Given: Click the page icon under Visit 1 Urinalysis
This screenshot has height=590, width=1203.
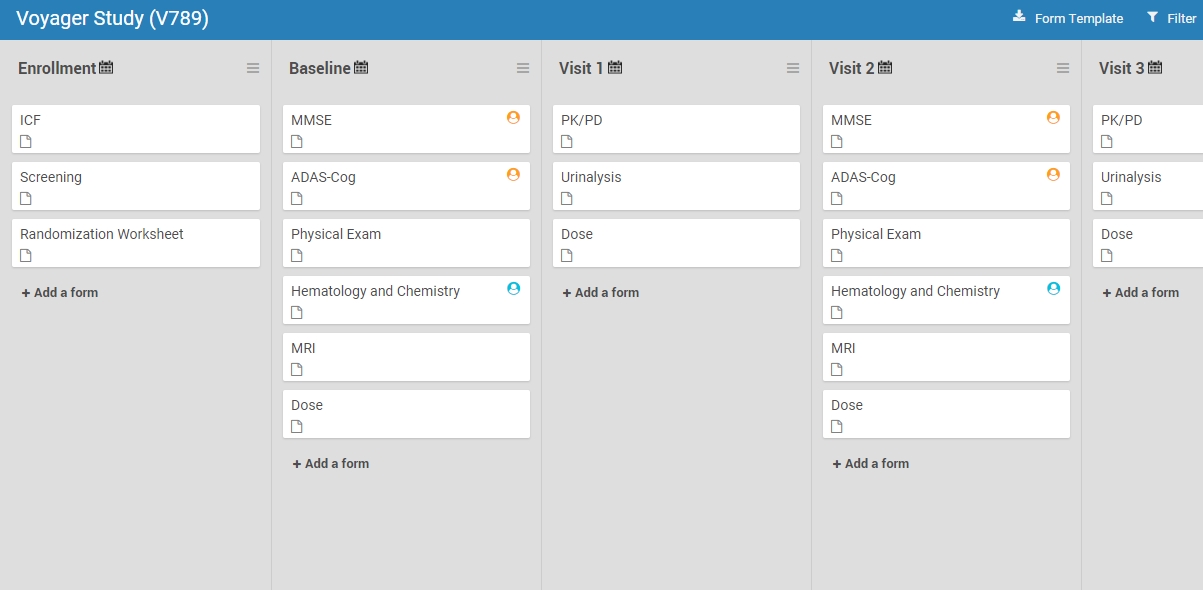Looking at the screenshot, I should [x=567, y=198].
